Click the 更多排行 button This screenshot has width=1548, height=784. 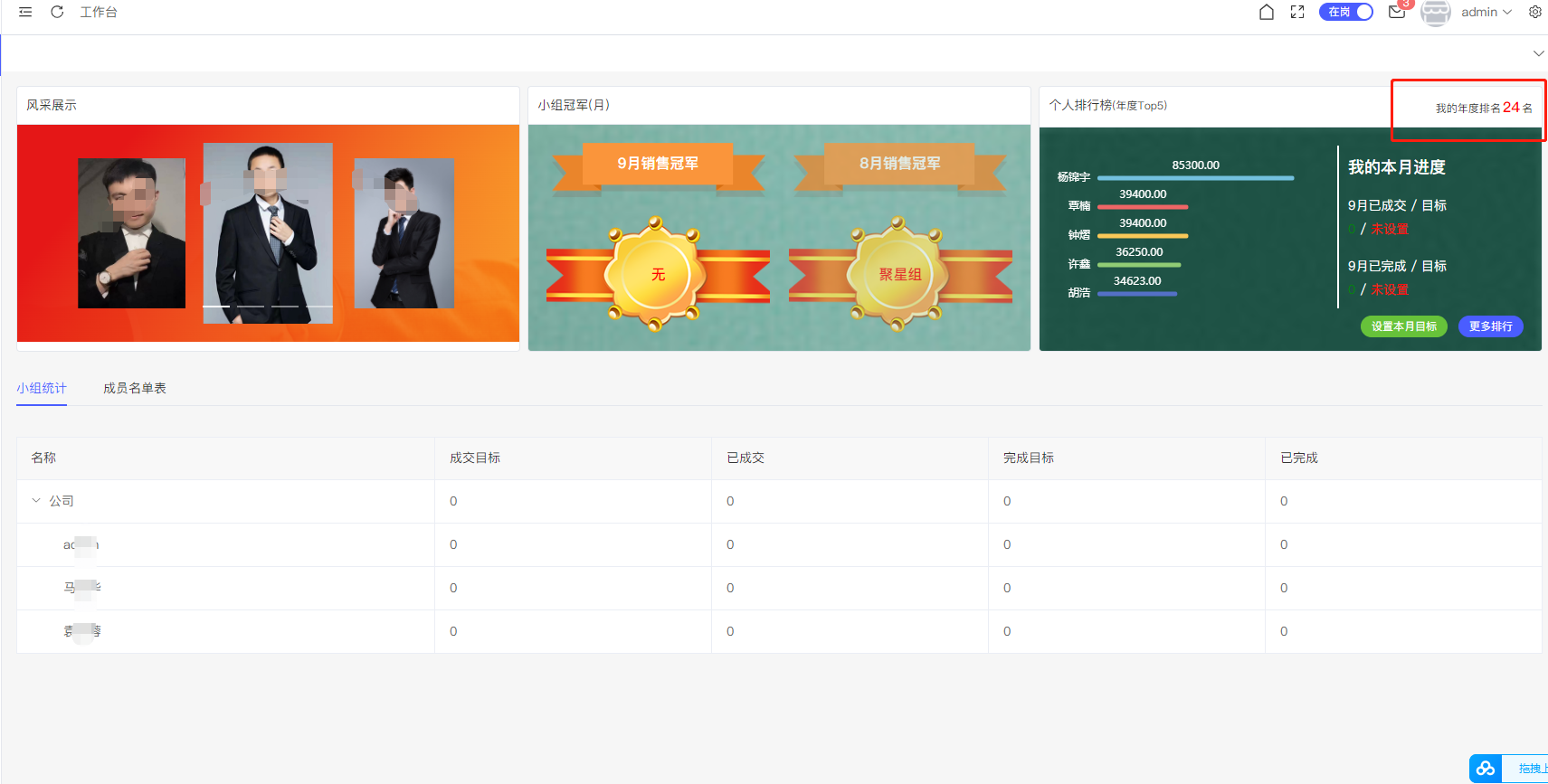click(x=1490, y=326)
